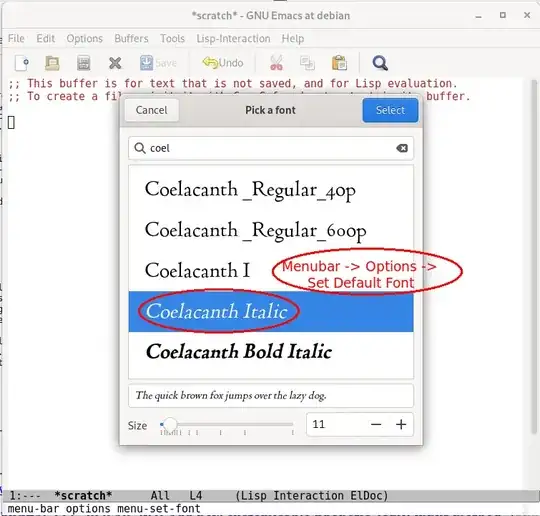Click the Emacs window vertical scrollbar
Image resolution: width=540 pixels, height=516 pixels.
pyautogui.click(x=534, y=256)
